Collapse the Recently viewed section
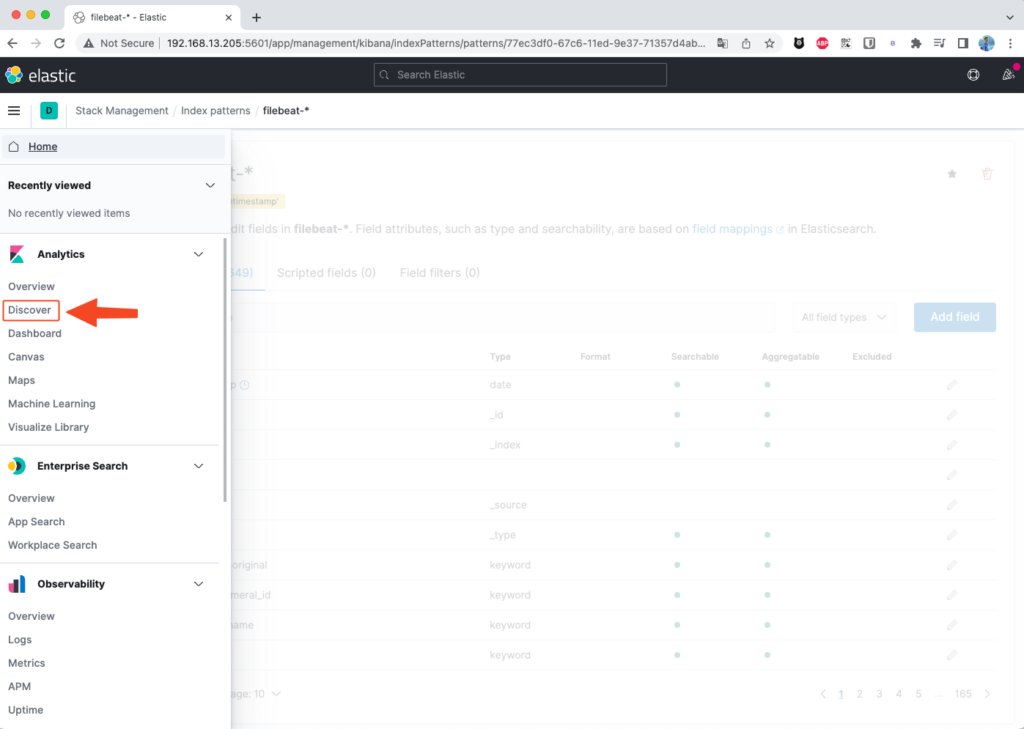 210,186
